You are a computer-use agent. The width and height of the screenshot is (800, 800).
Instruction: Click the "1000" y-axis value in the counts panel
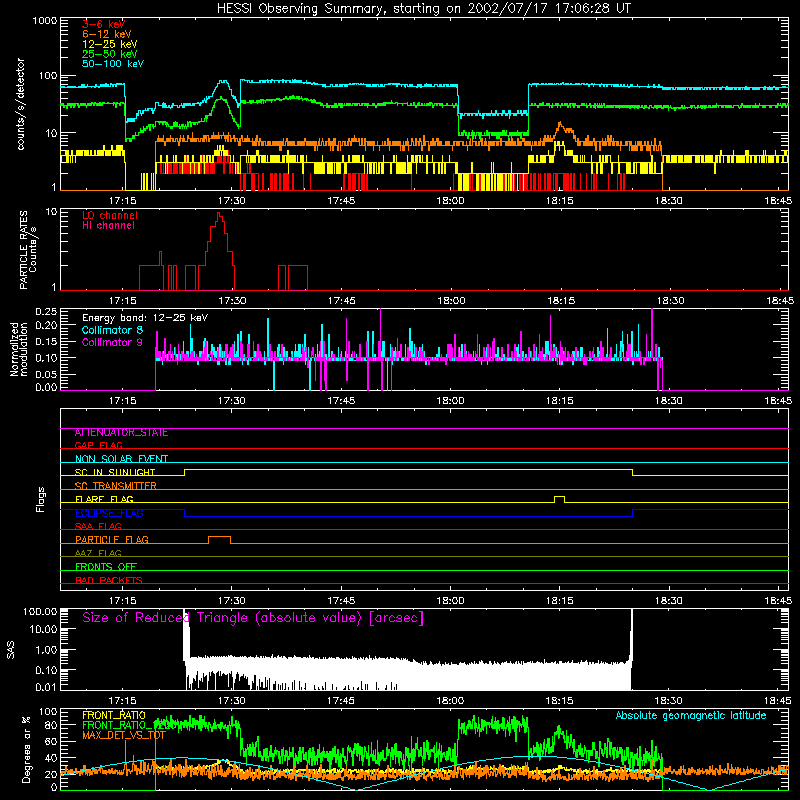(x=44, y=21)
